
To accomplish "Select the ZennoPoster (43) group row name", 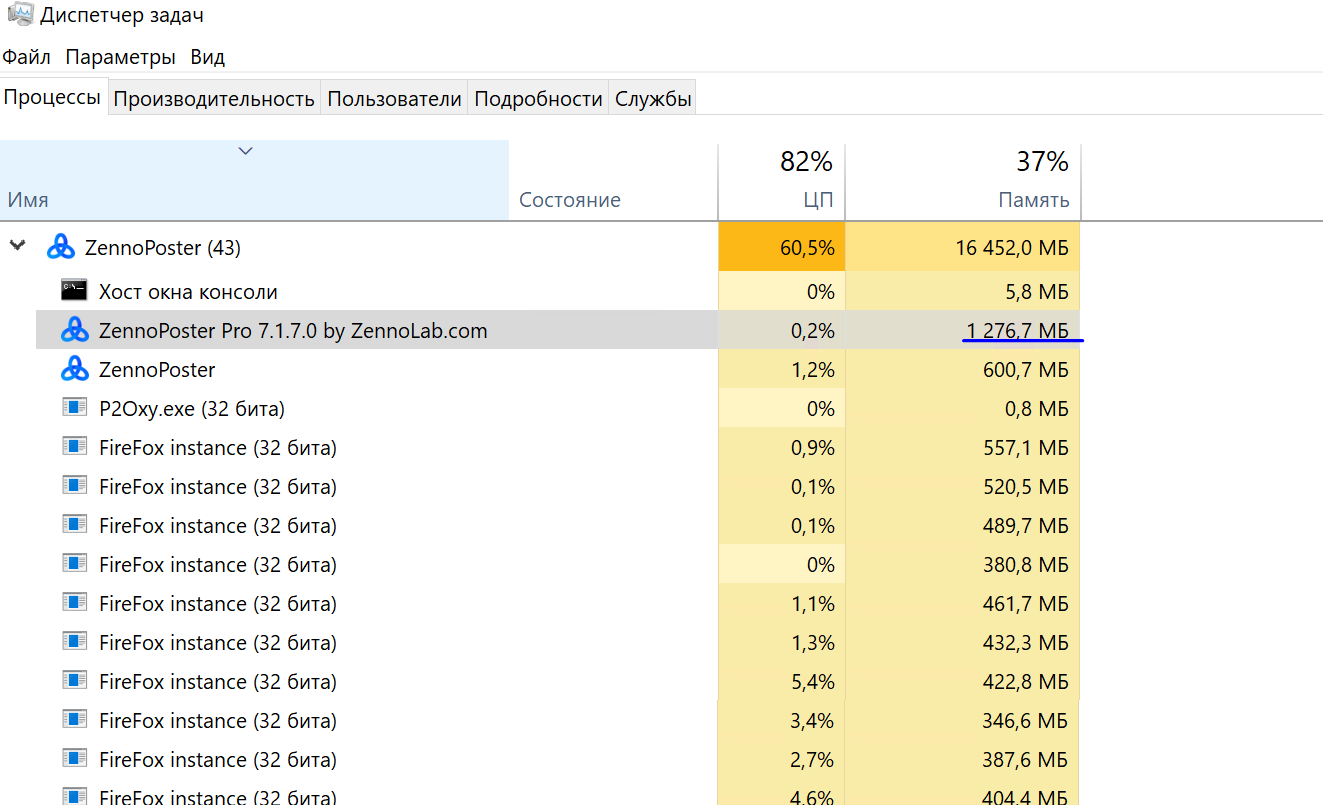I will pyautogui.click(x=163, y=248).
